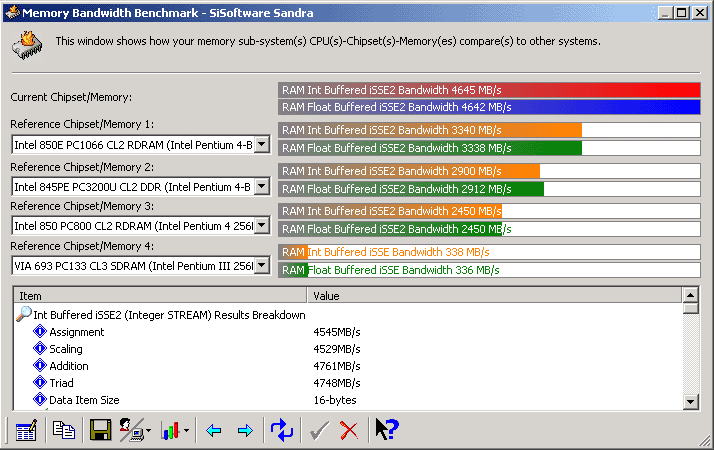This screenshot has width=714, height=450.
Task: Click the info icon next to Addition
Action: [x=40, y=365]
